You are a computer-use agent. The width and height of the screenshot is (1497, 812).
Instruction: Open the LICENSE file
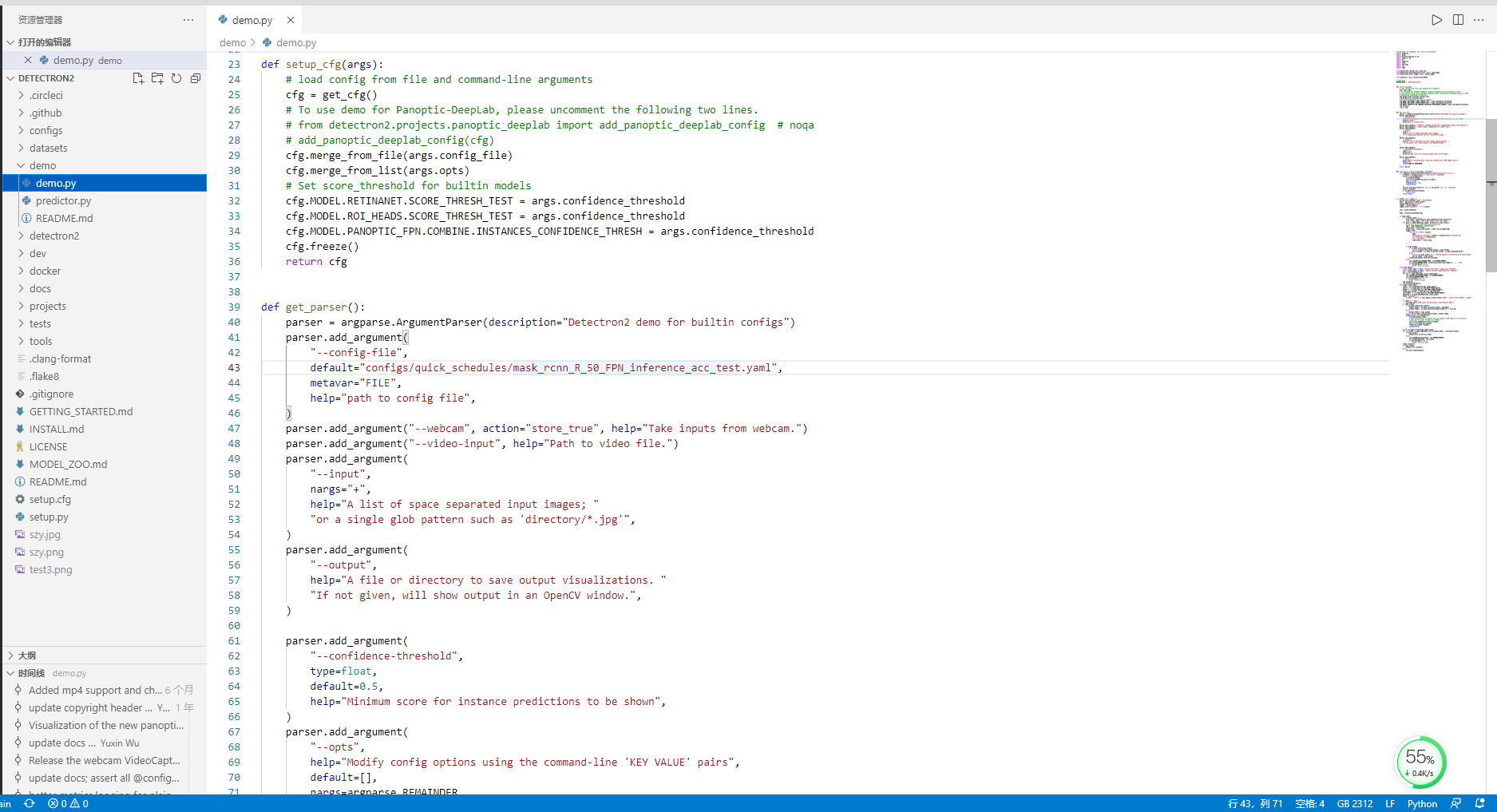click(48, 446)
